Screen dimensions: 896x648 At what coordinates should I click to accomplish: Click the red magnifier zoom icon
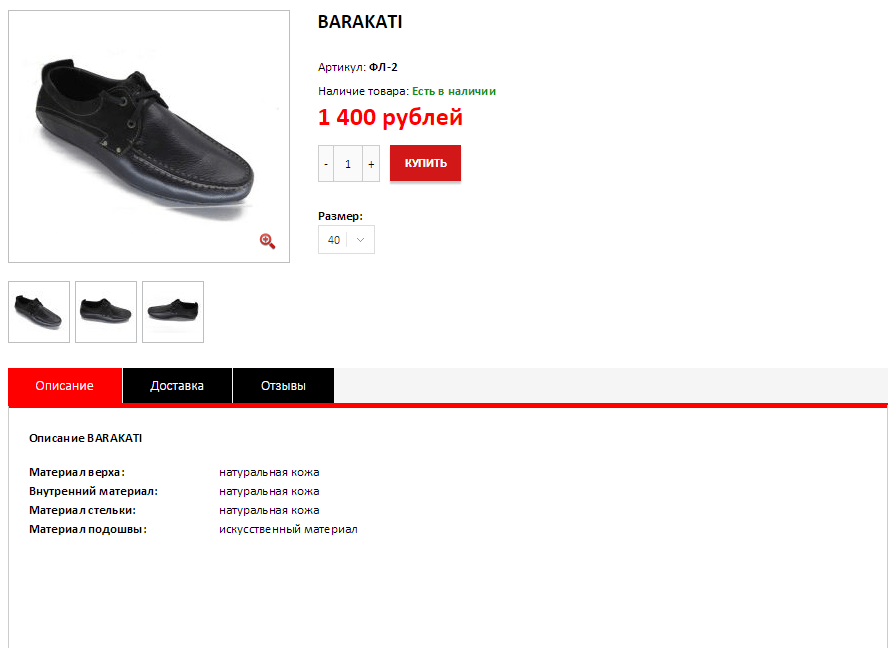coord(267,241)
